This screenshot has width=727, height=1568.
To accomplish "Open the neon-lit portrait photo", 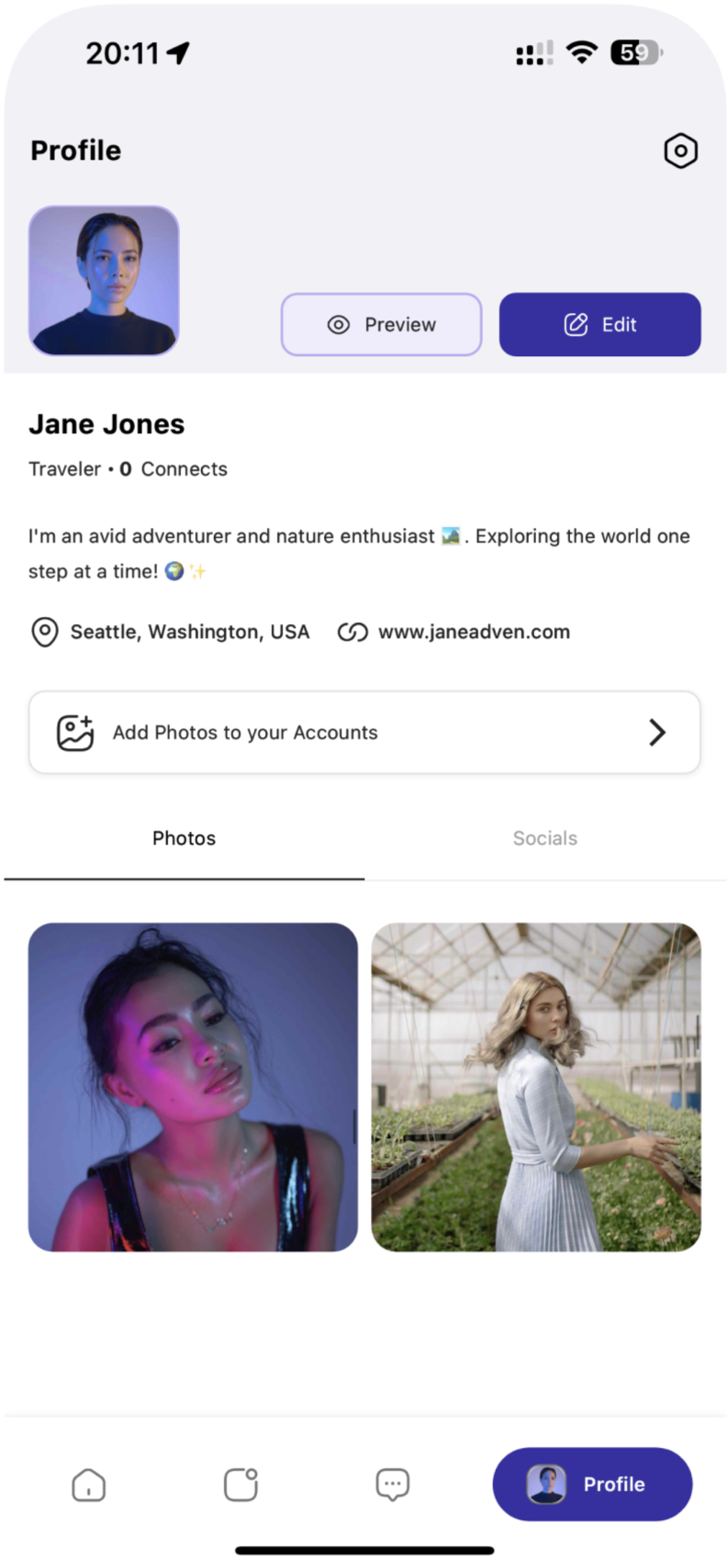I will point(193,1087).
